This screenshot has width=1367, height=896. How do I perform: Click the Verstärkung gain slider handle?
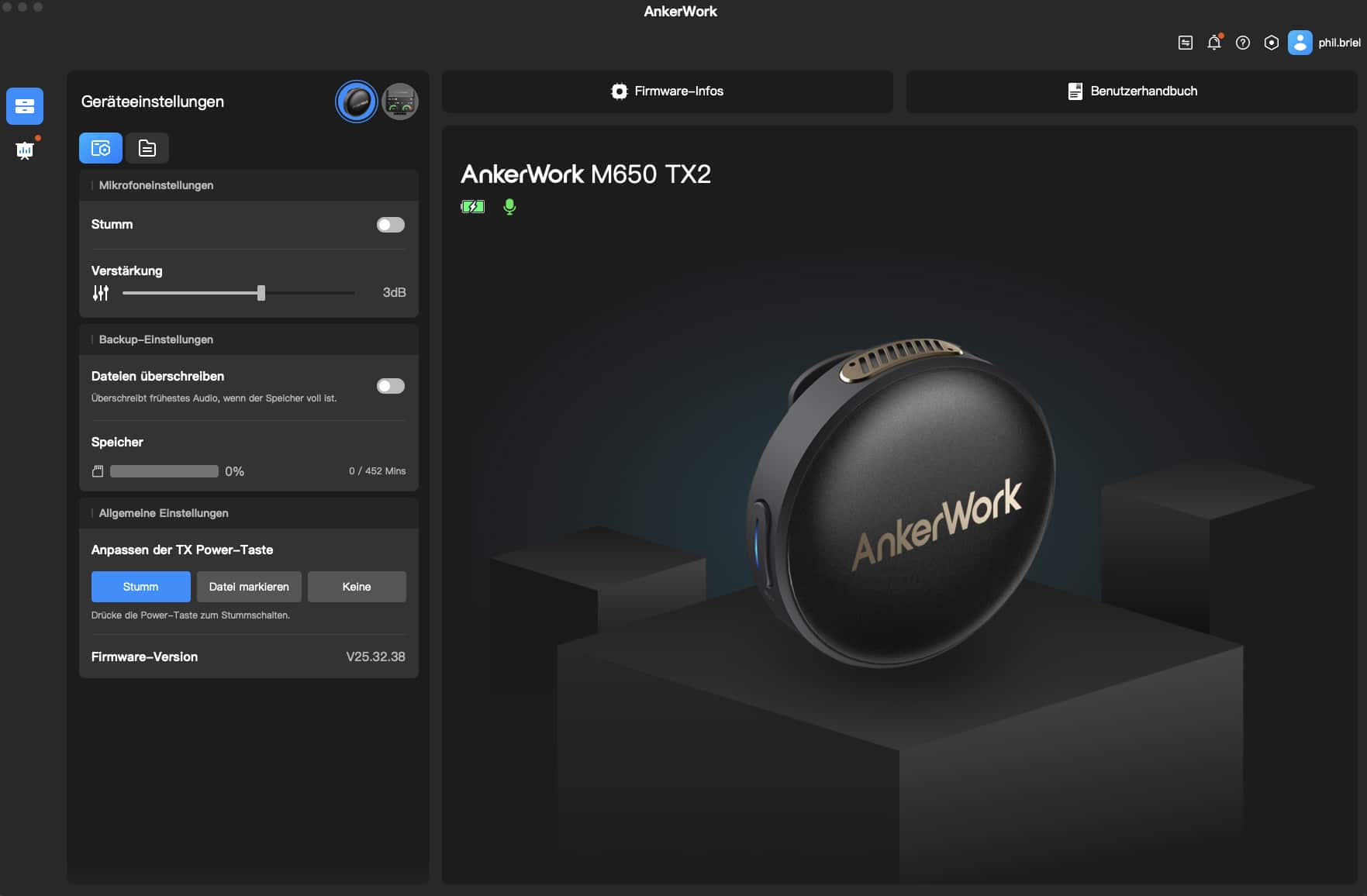pyautogui.click(x=261, y=293)
